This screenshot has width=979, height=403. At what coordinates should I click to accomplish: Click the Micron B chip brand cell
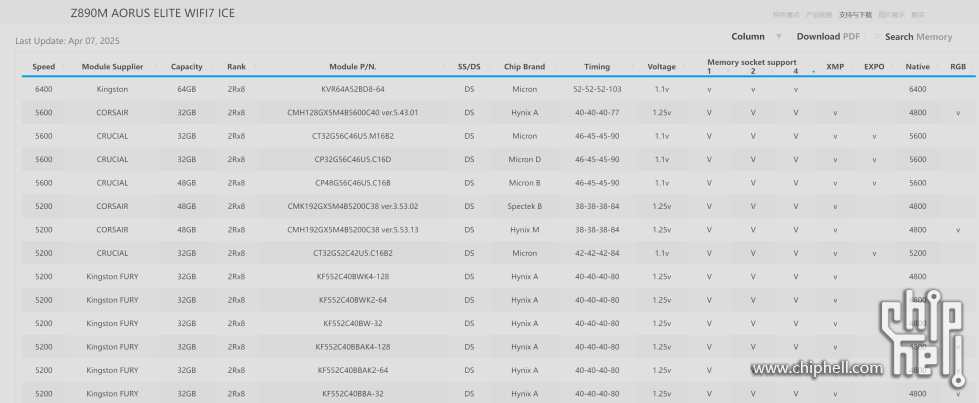[x=524, y=183]
